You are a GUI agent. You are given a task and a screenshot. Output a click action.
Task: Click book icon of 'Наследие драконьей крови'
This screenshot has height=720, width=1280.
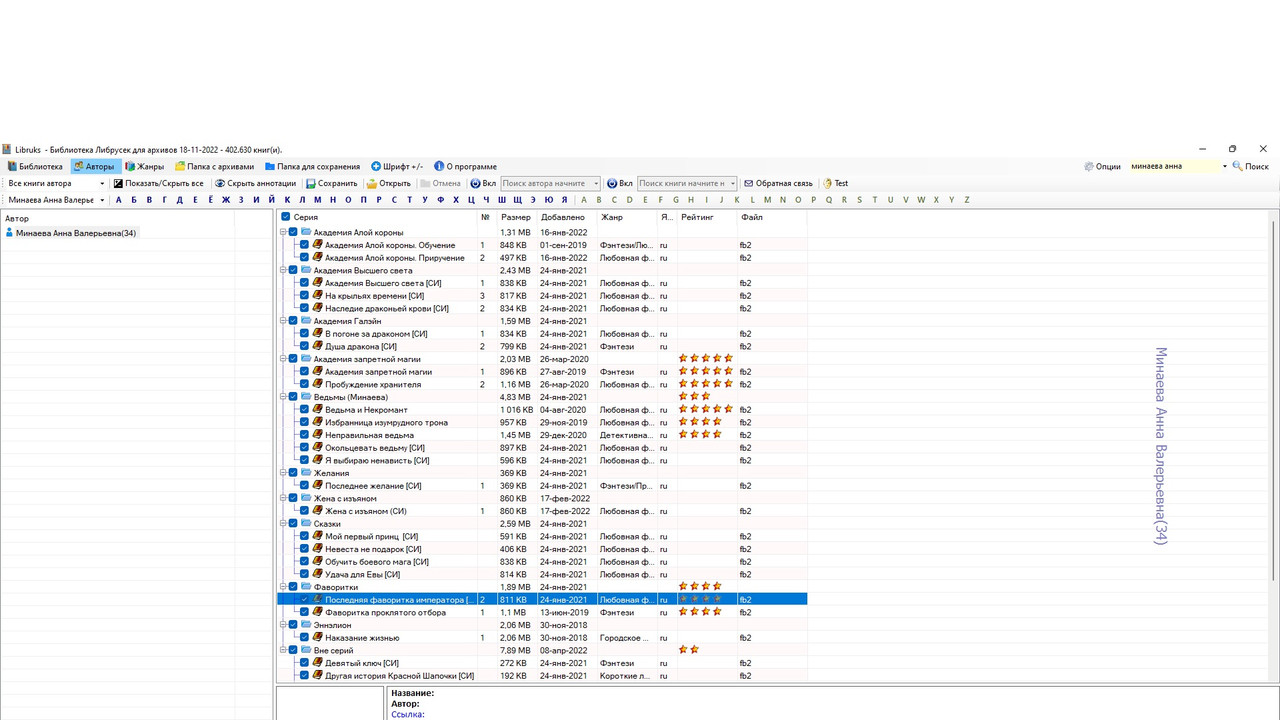click(x=317, y=308)
